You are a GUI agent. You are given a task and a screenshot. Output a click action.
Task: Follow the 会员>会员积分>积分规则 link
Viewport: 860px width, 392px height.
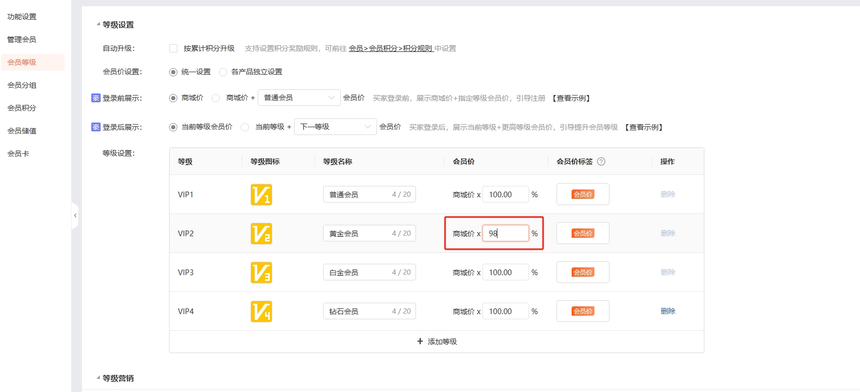point(391,48)
